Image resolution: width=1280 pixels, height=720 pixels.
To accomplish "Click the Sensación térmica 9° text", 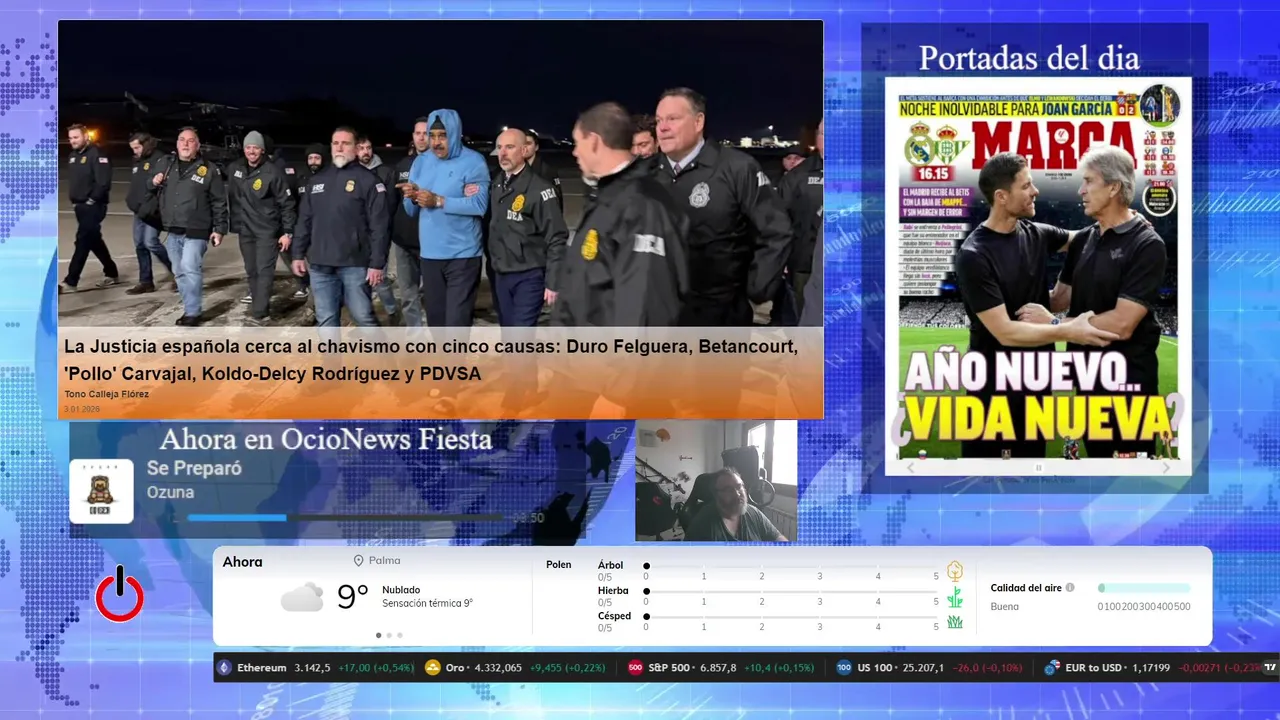I will tap(427, 603).
